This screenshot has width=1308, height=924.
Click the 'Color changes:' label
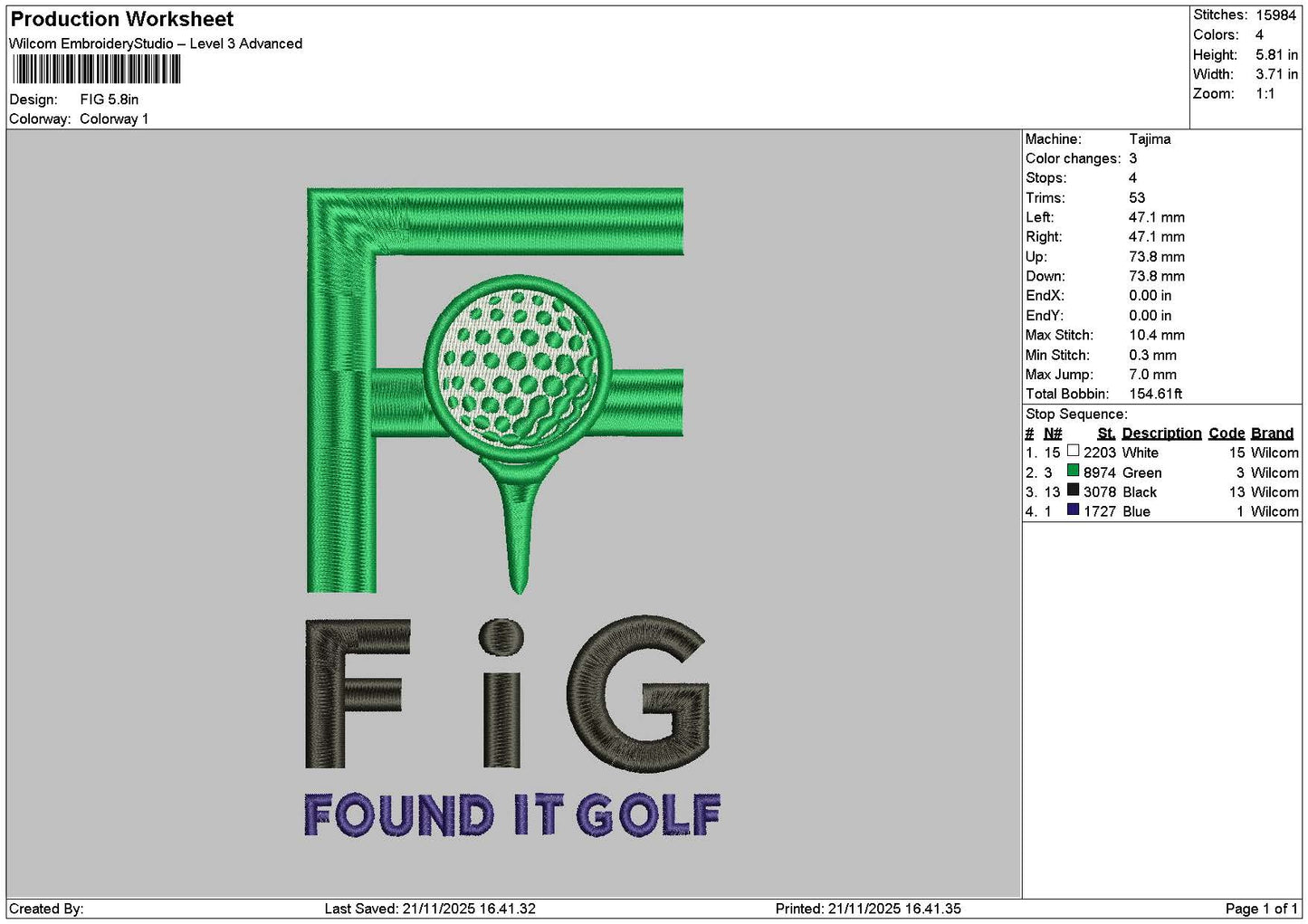pos(1073,158)
